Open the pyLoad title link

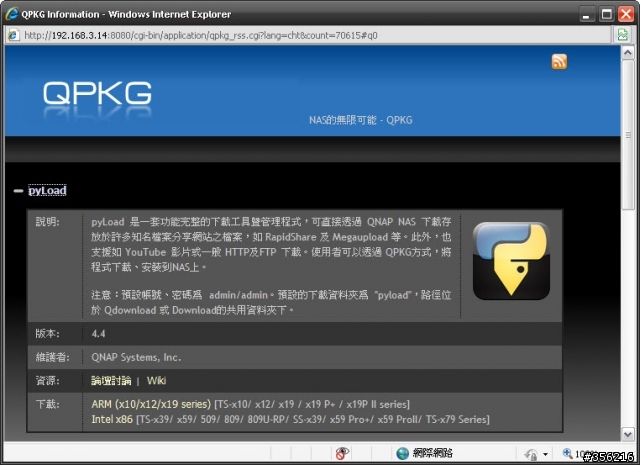coord(47,190)
